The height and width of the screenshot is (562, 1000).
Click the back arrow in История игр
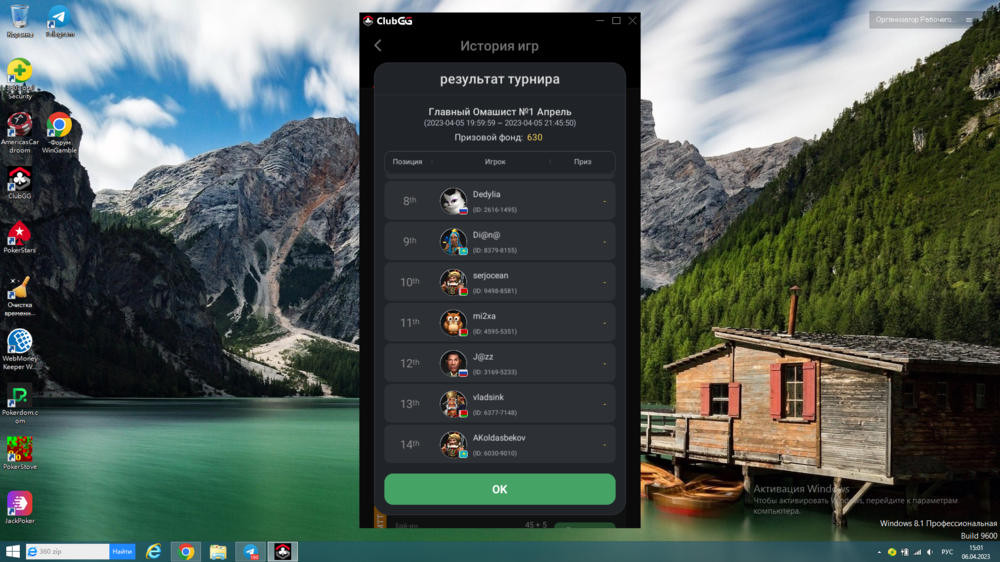pos(378,46)
